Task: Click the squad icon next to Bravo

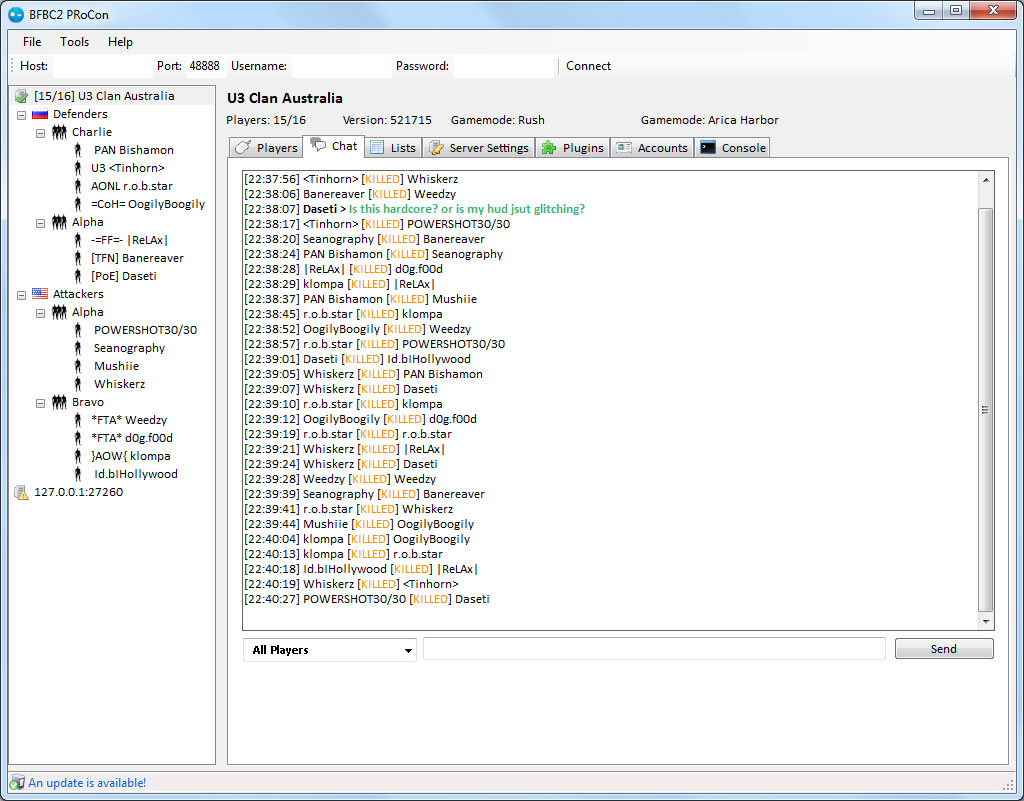Action: [59, 402]
